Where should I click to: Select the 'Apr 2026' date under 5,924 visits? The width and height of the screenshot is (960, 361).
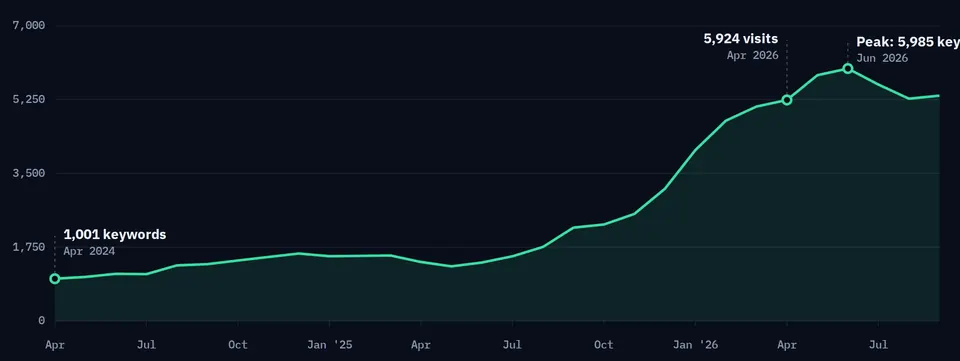pyautogui.click(x=752, y=56)
